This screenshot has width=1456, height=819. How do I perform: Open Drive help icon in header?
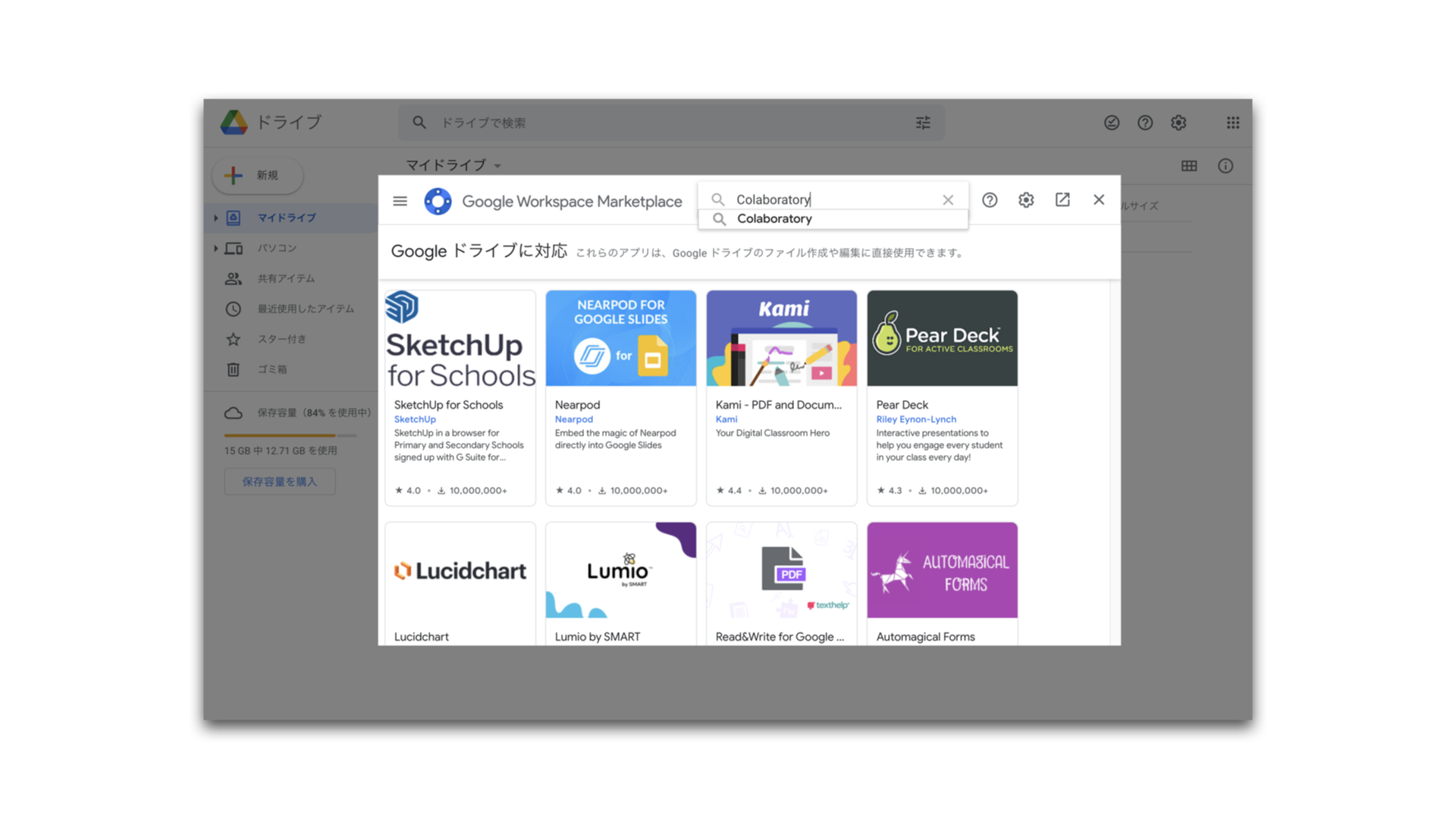[x=1145, y=122]
